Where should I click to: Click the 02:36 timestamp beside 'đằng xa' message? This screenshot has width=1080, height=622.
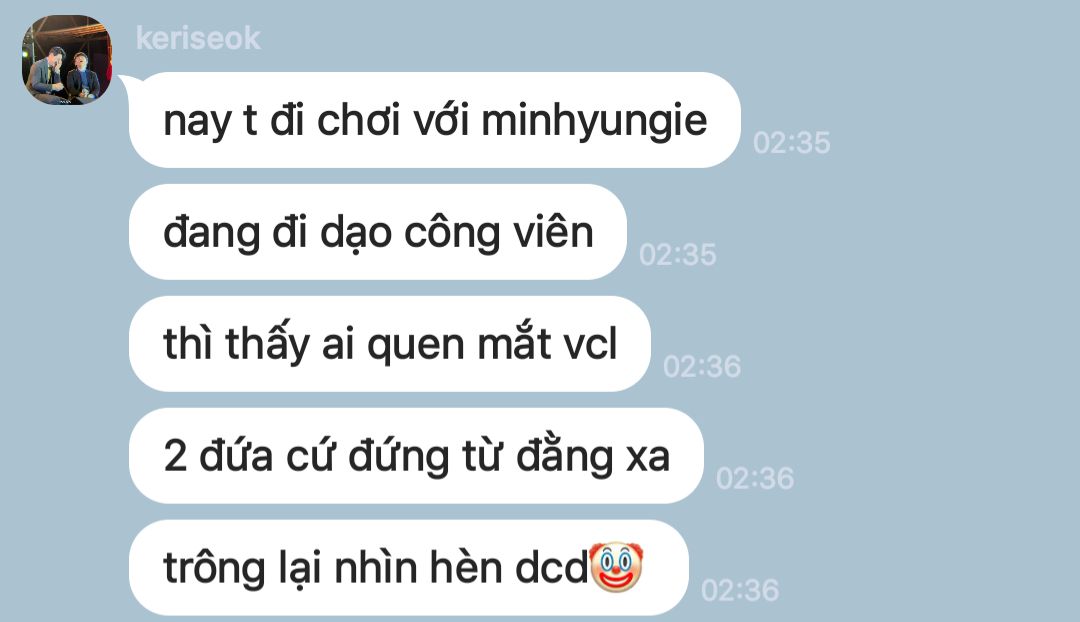click(755, 478)
